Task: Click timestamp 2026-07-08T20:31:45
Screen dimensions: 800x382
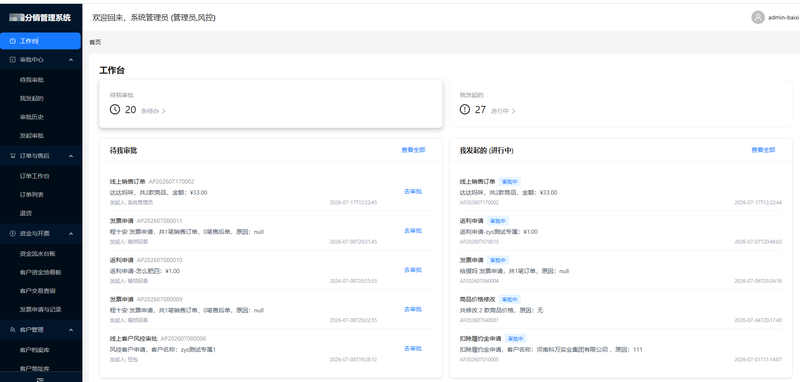Action: click(353, 242)
